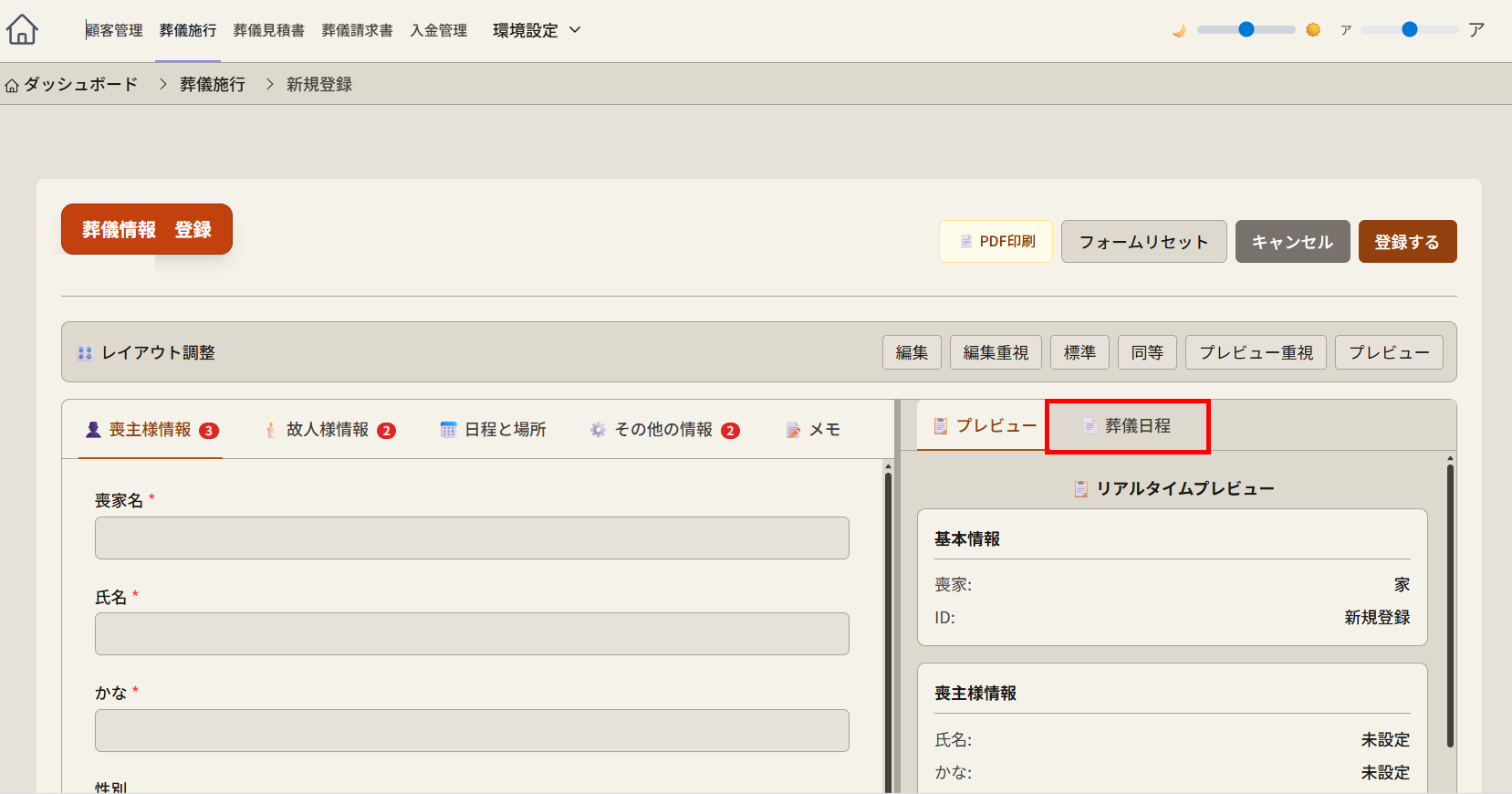Click the sun icon beside brightness slider

(x=1313, y=30)
